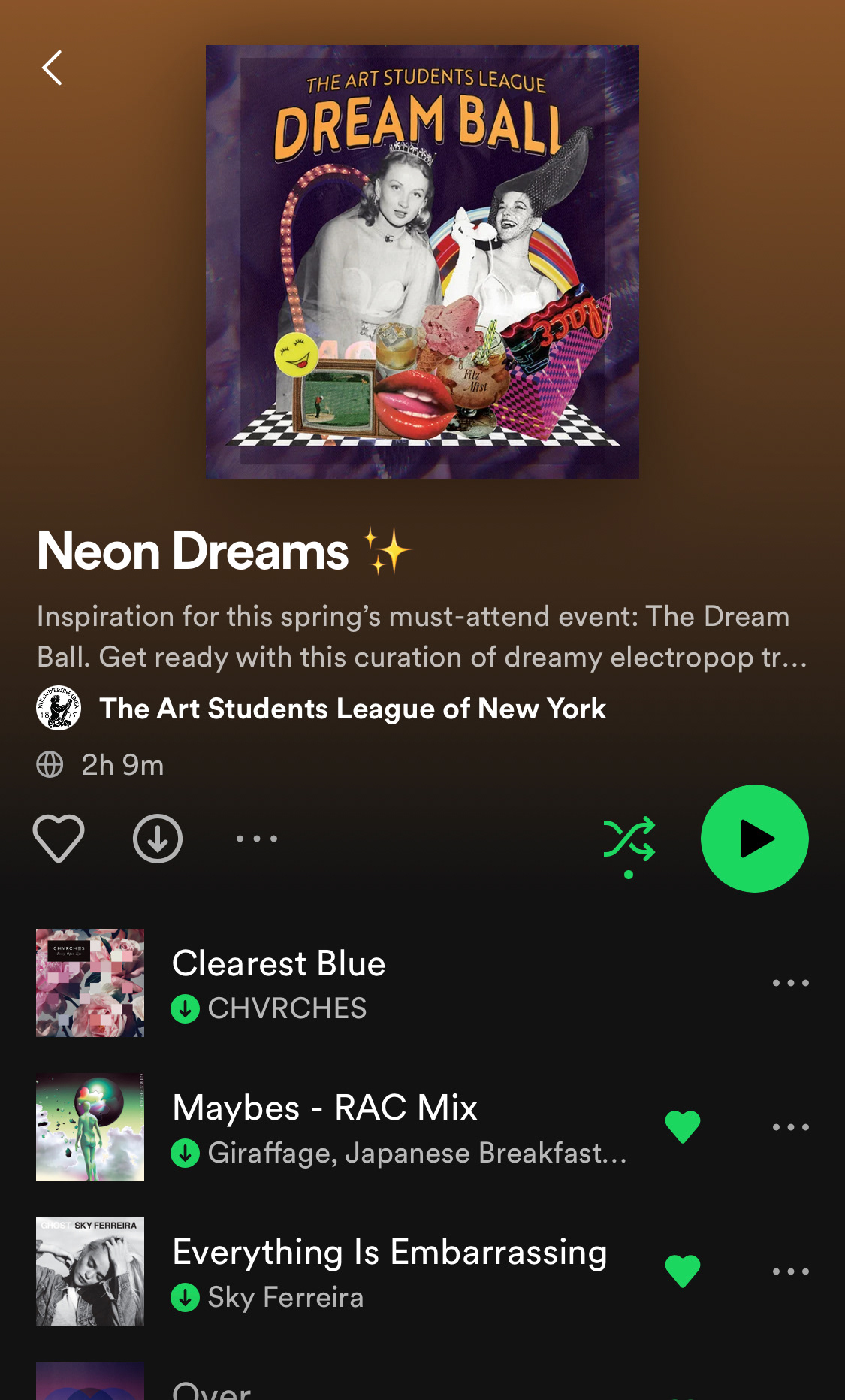Like the Neon Dreams playlist with heart icon
The image size is (845, 1400).
pyautogui.click(x=59, y=838)
